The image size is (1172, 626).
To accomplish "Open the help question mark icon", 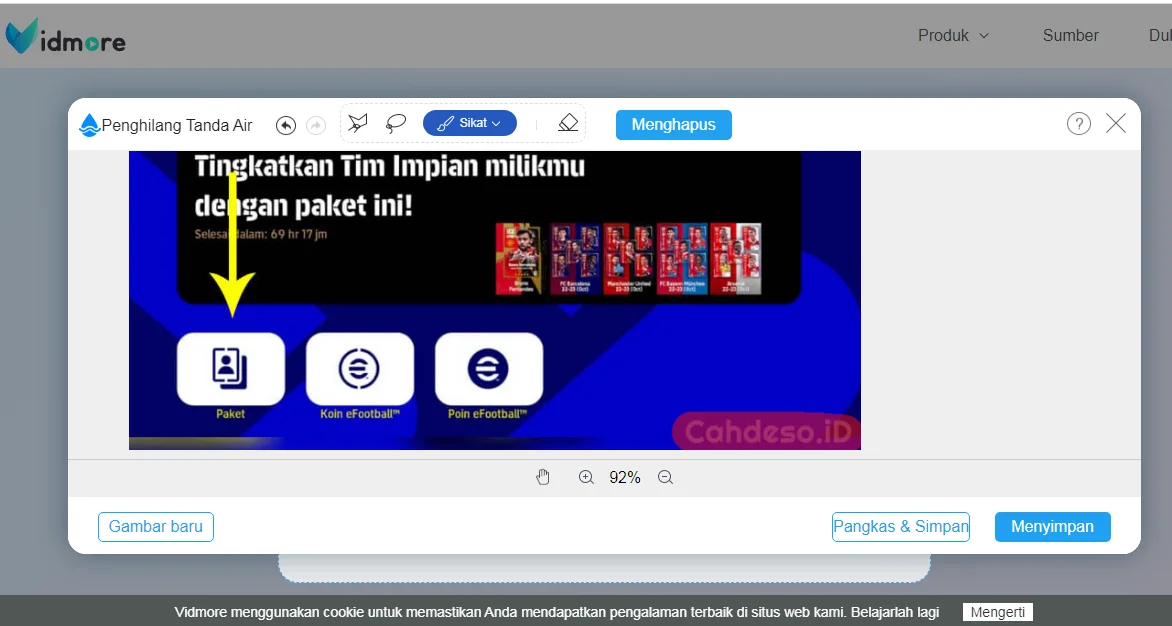I will (x=1079, y=123).
